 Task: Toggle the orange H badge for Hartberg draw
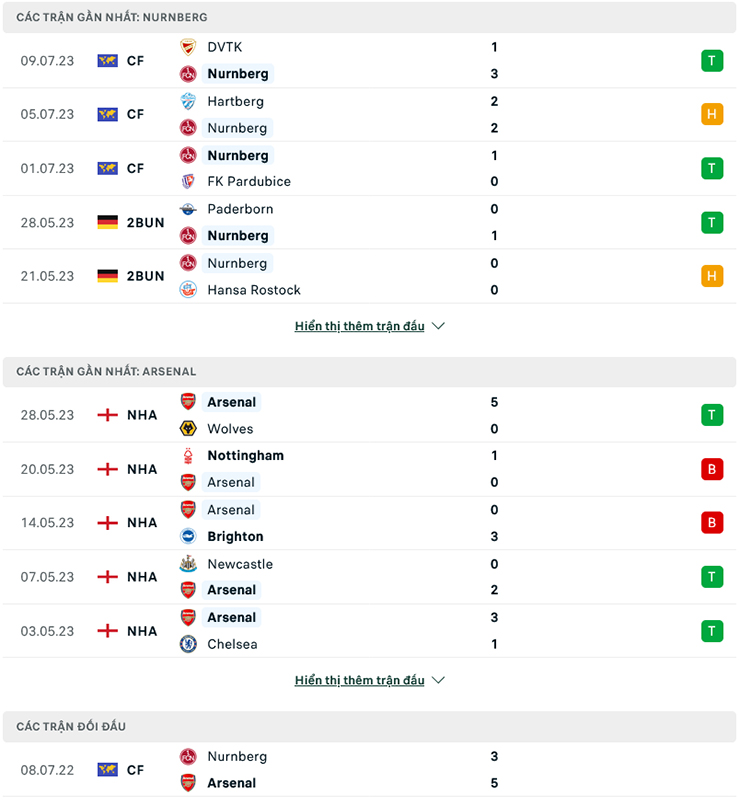click(712, 114)
